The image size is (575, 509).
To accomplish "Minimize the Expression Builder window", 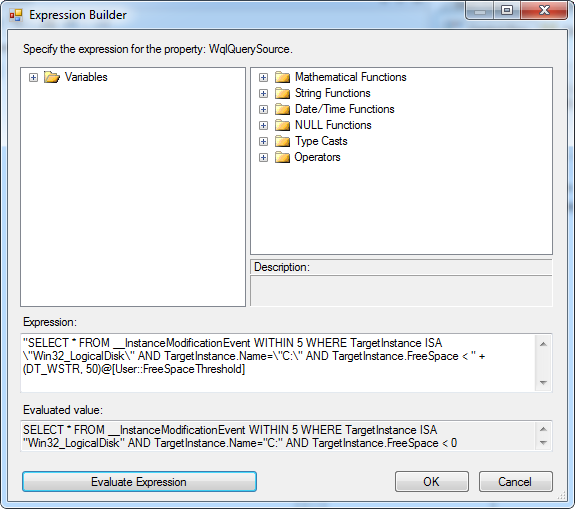I will [480, 10].
